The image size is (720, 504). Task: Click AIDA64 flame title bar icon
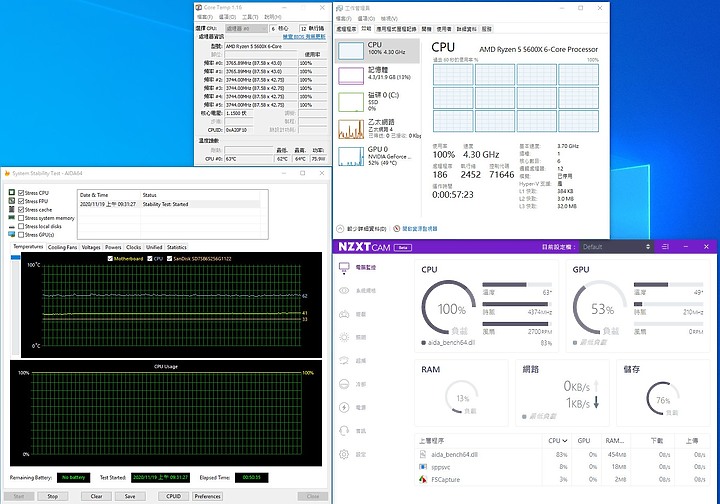pos(7,173)
